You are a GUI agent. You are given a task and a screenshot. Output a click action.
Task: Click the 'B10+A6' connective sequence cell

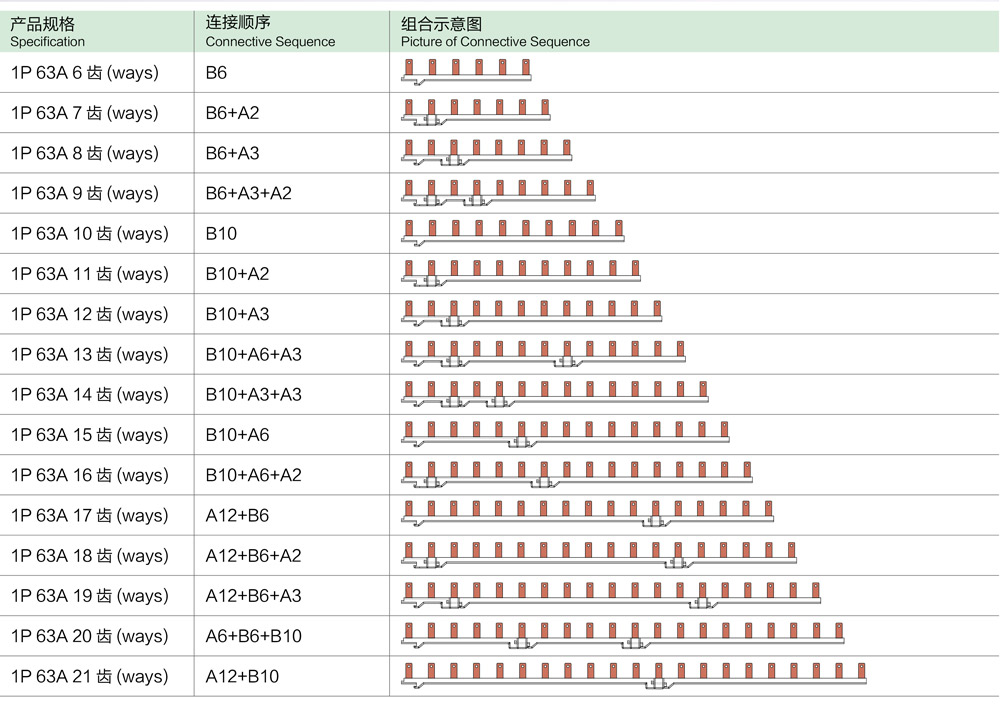pyautogui.click(x=291, y=434)
